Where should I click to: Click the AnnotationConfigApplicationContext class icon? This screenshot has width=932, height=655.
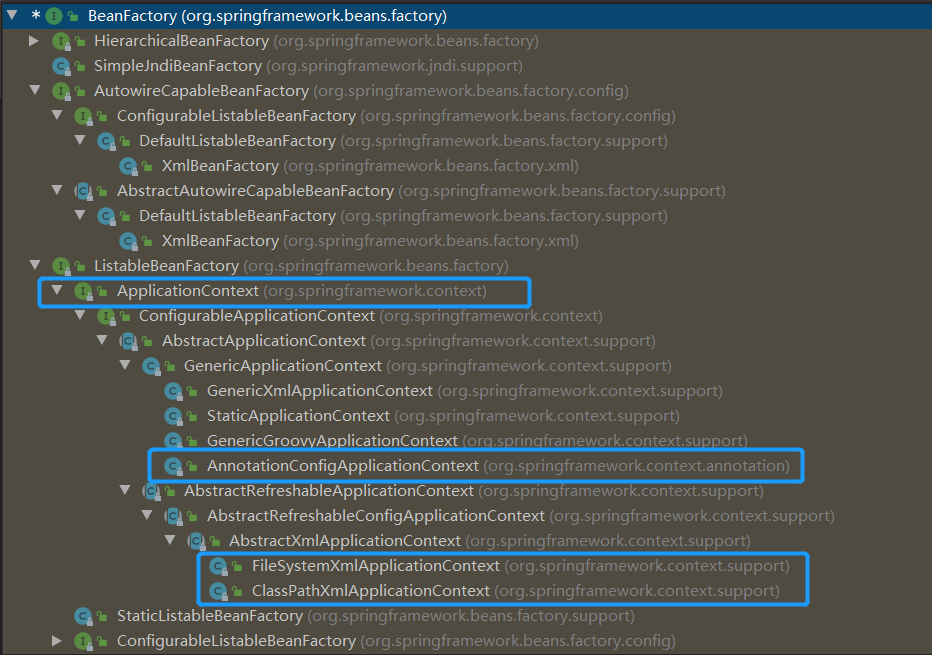tap(173, 466)
